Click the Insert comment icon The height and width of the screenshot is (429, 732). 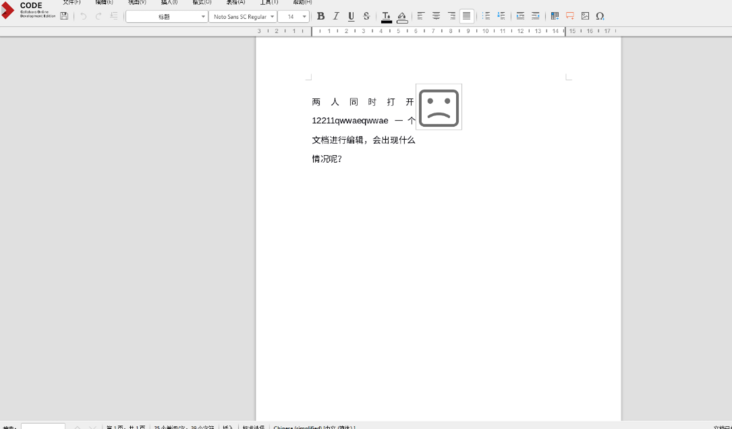point(570,16)
